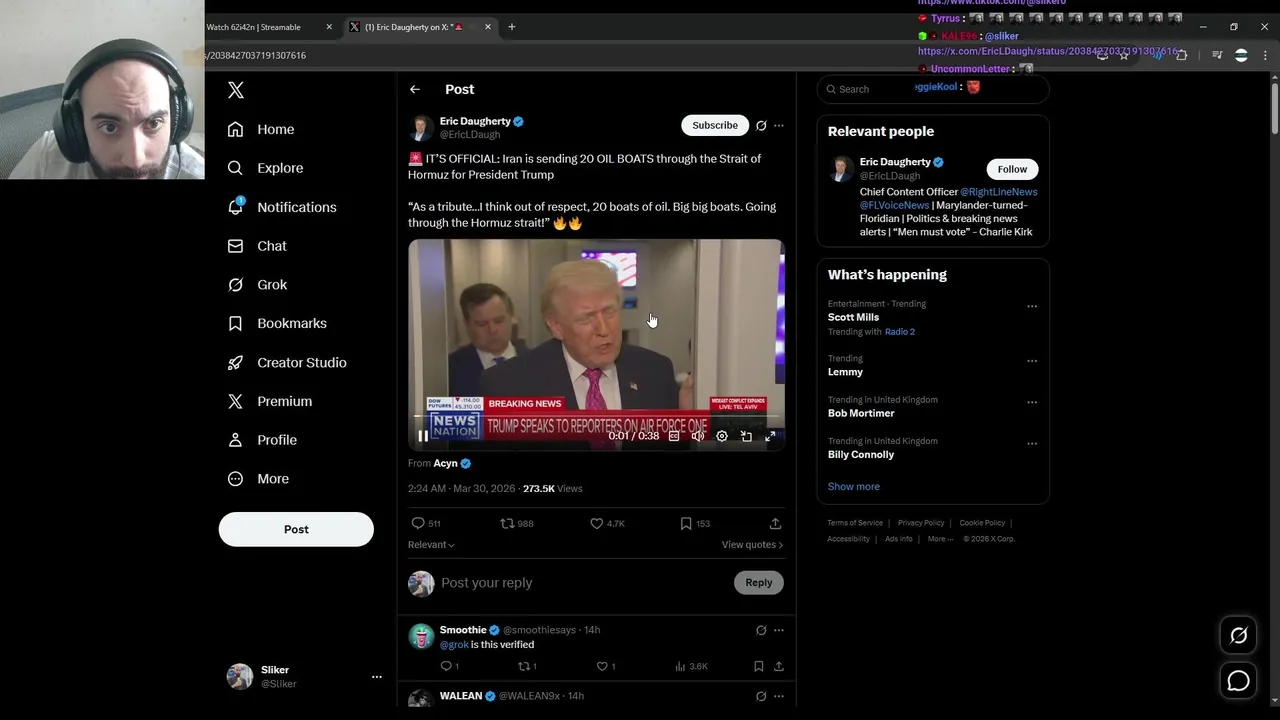Like Smoothie's reply
The width and height of the screenshot is (1280, 720).
point(602,666)
